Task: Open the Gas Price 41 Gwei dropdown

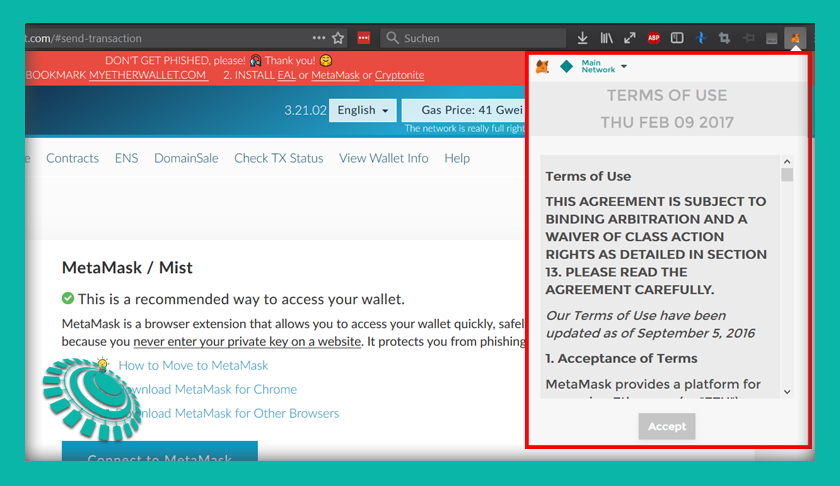Action: coord(463,110)
